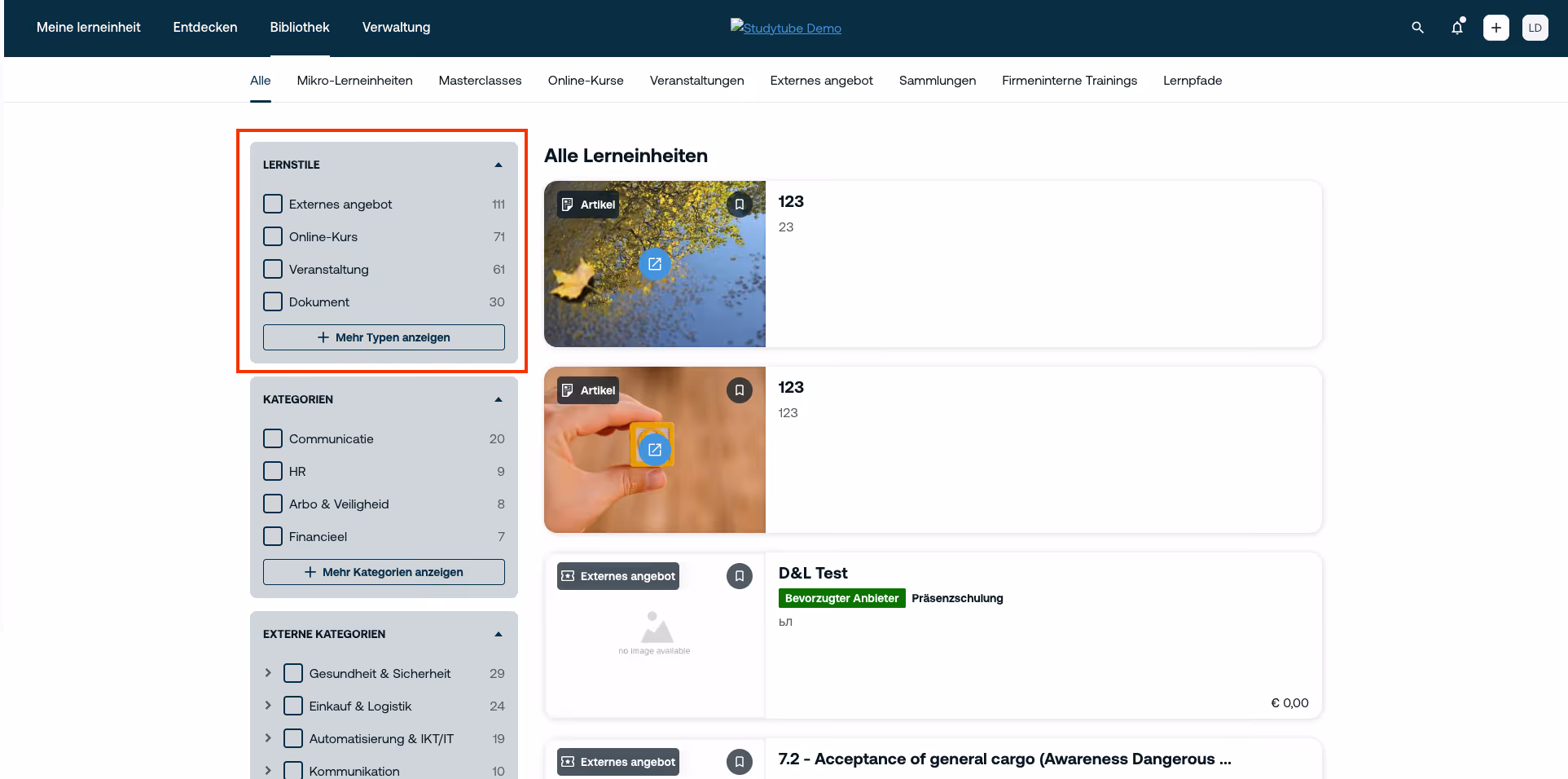This screenshot has width=1568, height=779.
Task: Expand Kommunikation subcategories
Action: (268, 771)
